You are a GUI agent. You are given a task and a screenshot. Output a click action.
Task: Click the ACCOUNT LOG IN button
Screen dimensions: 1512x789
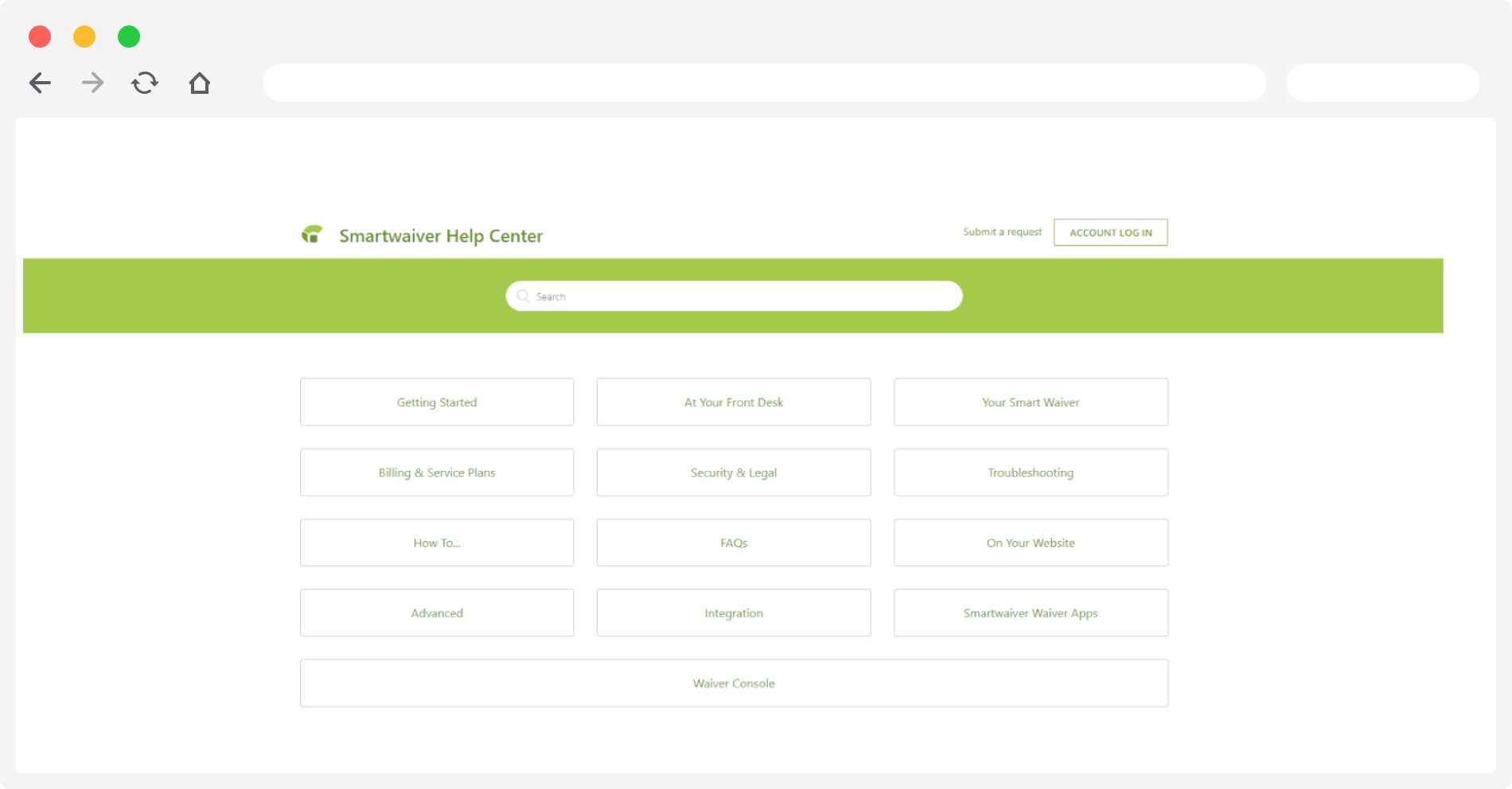pyautogui.click(x=1110, y=232)
